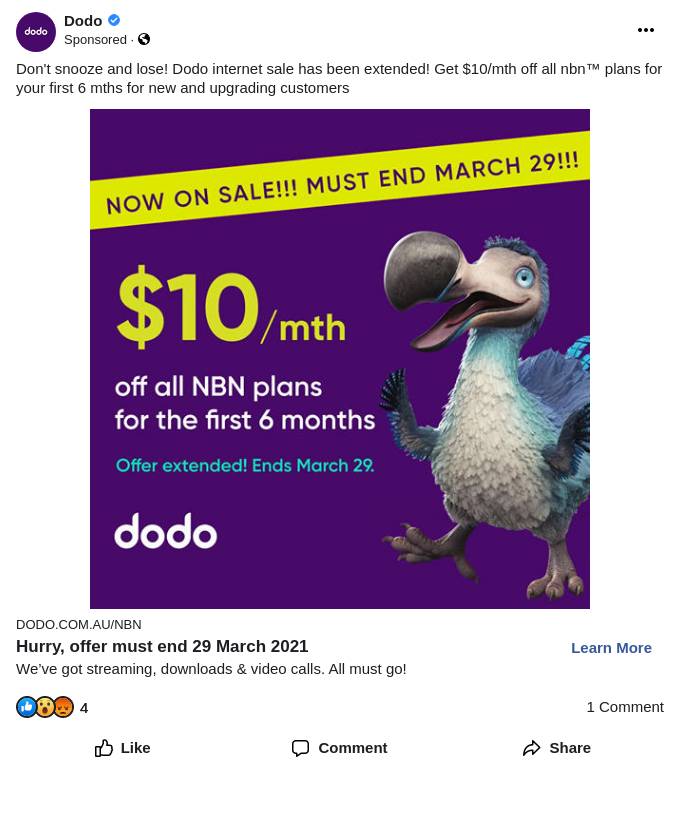
Task: Open the DODO.COM.AU/NBN link
Action: 78,624
